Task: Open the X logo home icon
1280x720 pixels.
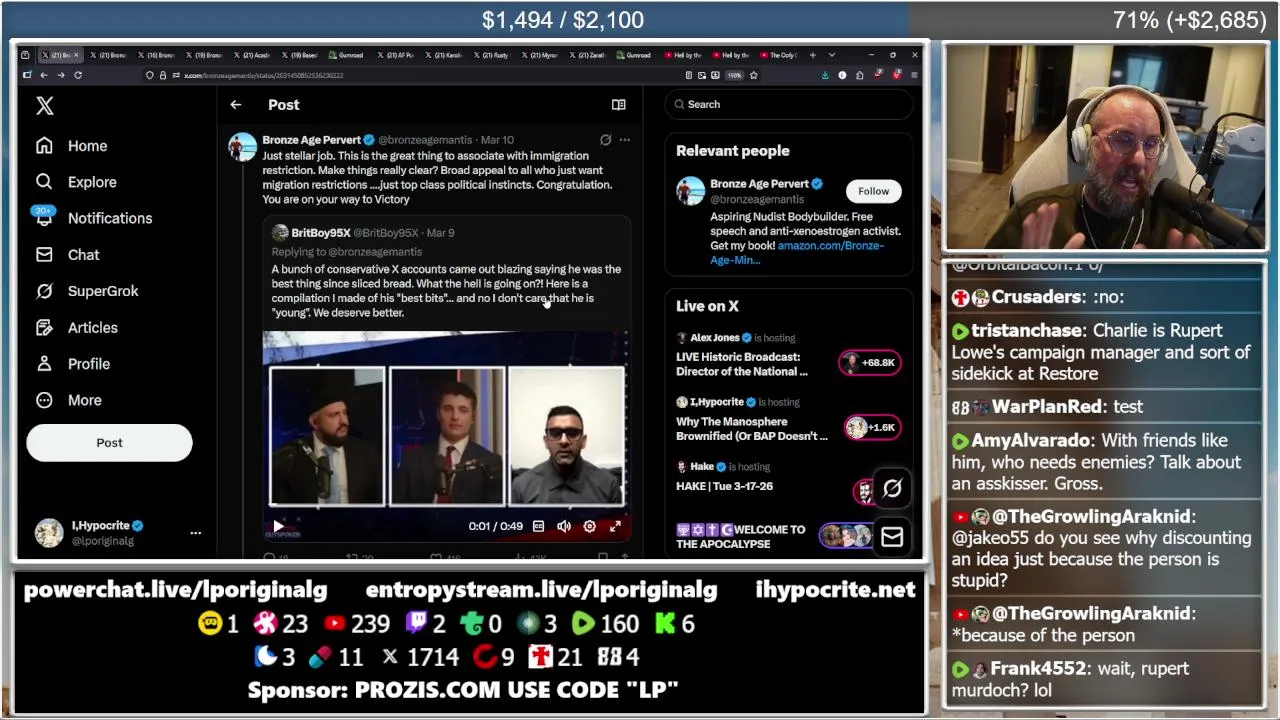Action: [x=44, y=106]
